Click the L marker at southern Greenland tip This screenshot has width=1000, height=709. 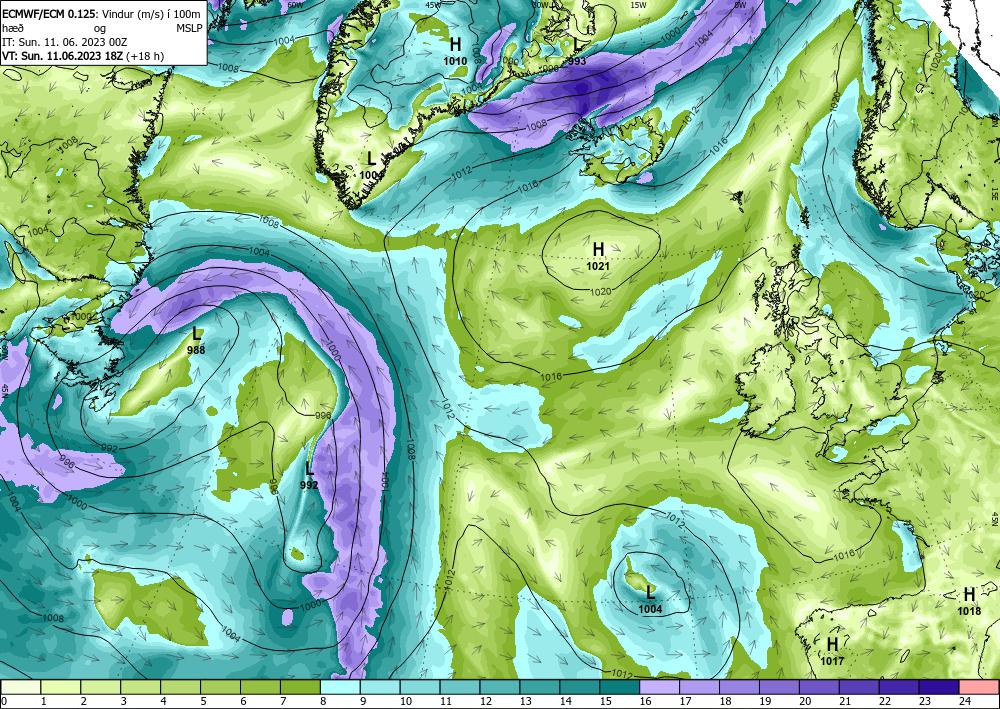[371, 164]
